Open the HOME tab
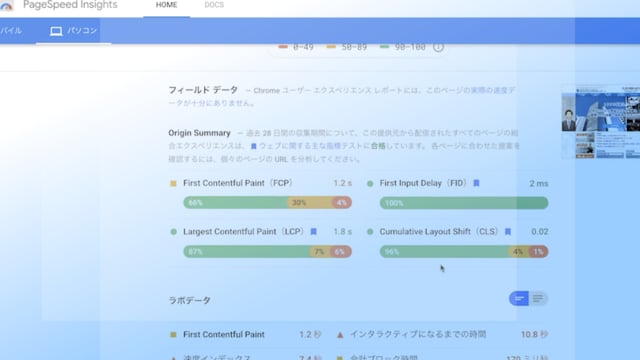Viewport: 640px width, 360px height. click(167, 5)
